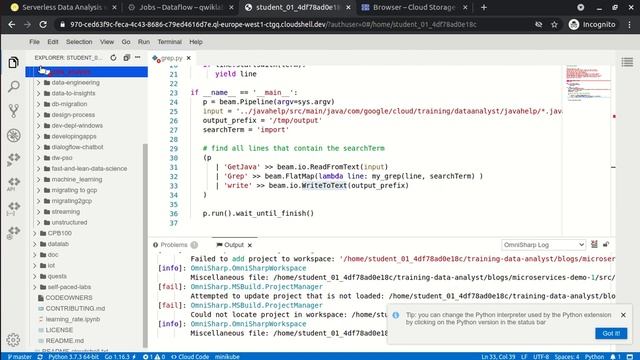The height and width of the screenshot is (360, 640).
Task: Open the Selection menu
Action: [79, 42]
